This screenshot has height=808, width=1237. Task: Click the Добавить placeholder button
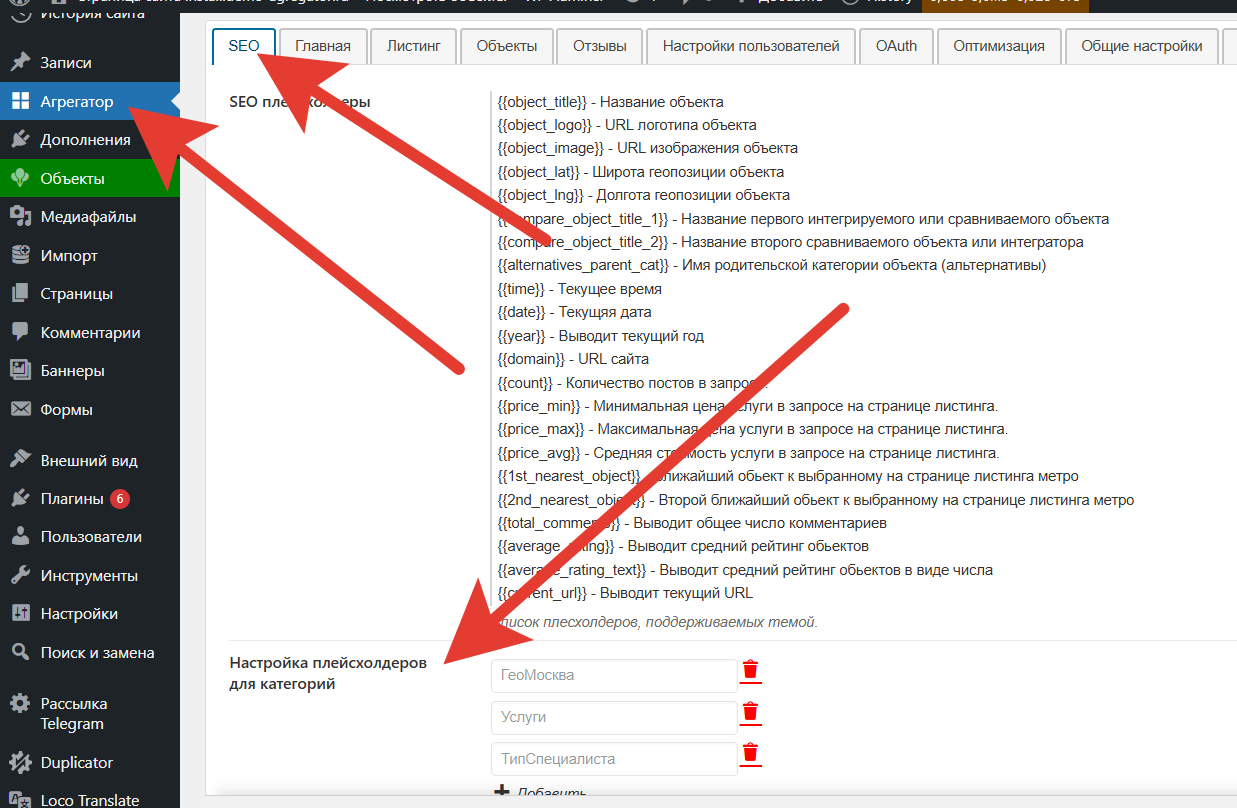click(541, 793)
